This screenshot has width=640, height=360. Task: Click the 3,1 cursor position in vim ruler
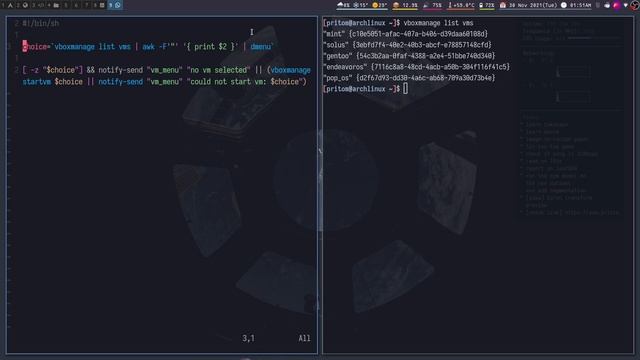click(248, 338)
